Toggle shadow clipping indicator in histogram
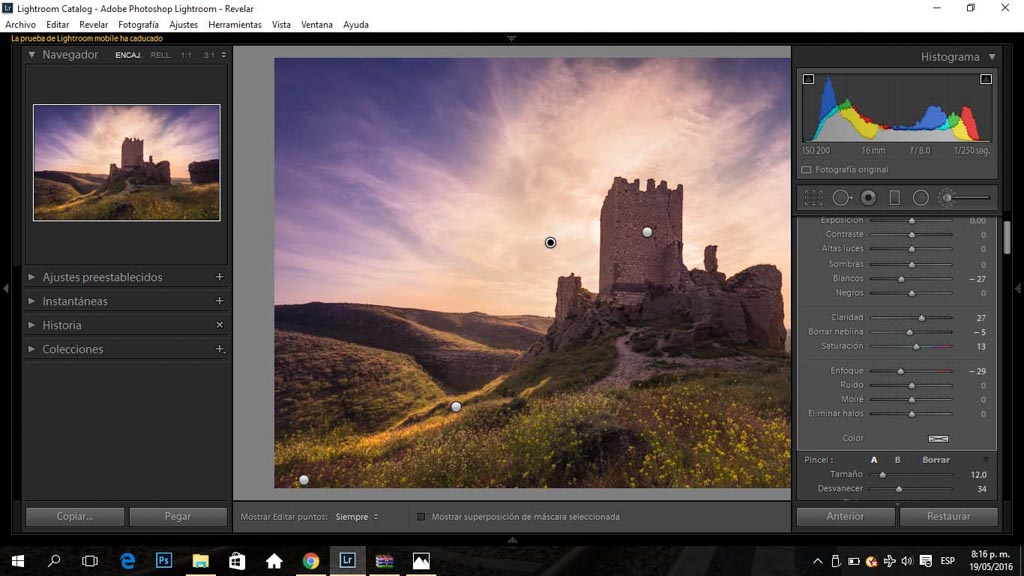 coord(808,79)
